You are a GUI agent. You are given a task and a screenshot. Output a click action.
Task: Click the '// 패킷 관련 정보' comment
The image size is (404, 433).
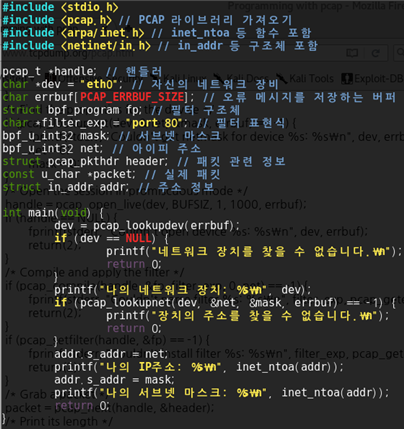pyautogui.click(x=231, y=161)
